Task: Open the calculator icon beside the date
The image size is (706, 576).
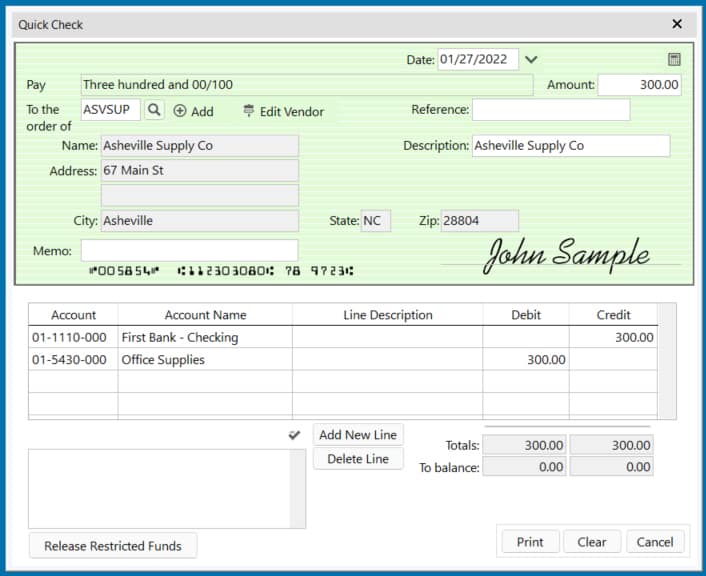Action: 674,60
